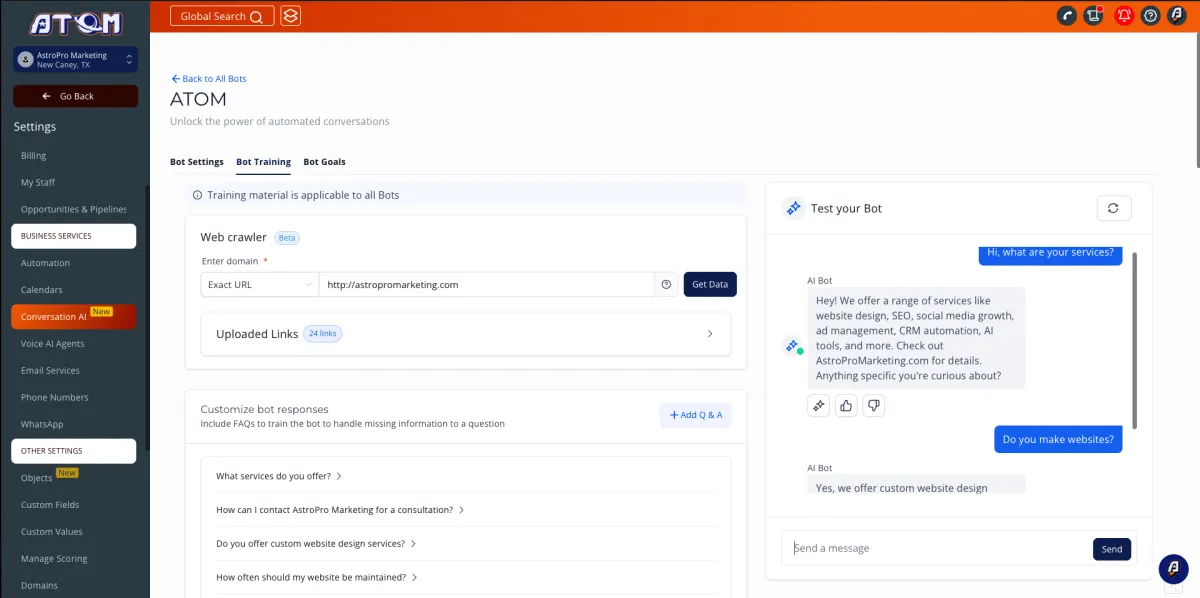Image resolution: width=1200 pixels, height=598 pixels.
Task: Click the OTHER SETTINGS section header
Action: 74,451
